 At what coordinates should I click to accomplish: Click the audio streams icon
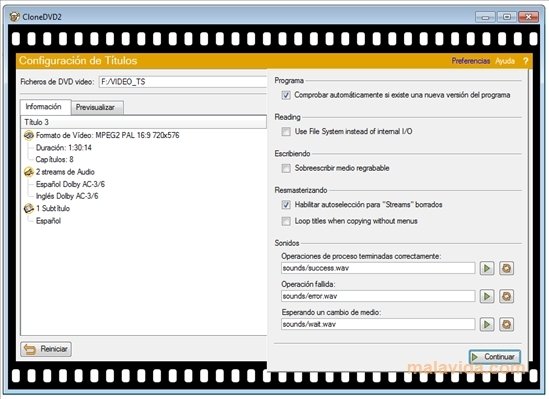[x=29, y=172]
